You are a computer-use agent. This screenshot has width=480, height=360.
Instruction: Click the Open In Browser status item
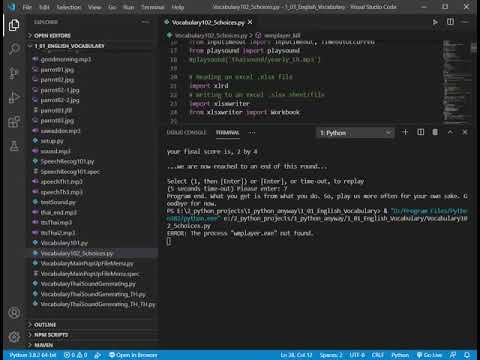point(133,355)
